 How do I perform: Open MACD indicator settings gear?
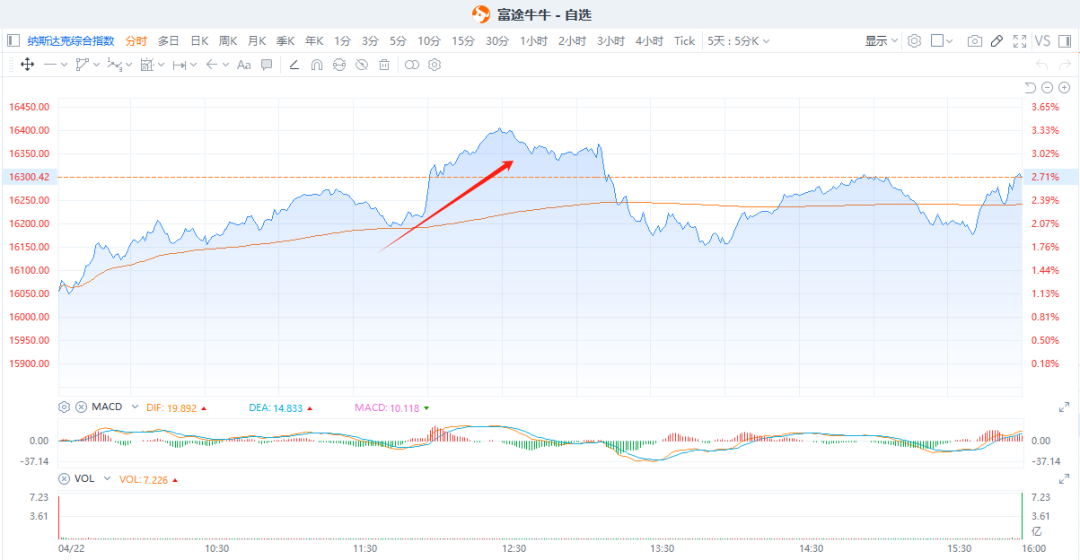(x=64, y=407)
